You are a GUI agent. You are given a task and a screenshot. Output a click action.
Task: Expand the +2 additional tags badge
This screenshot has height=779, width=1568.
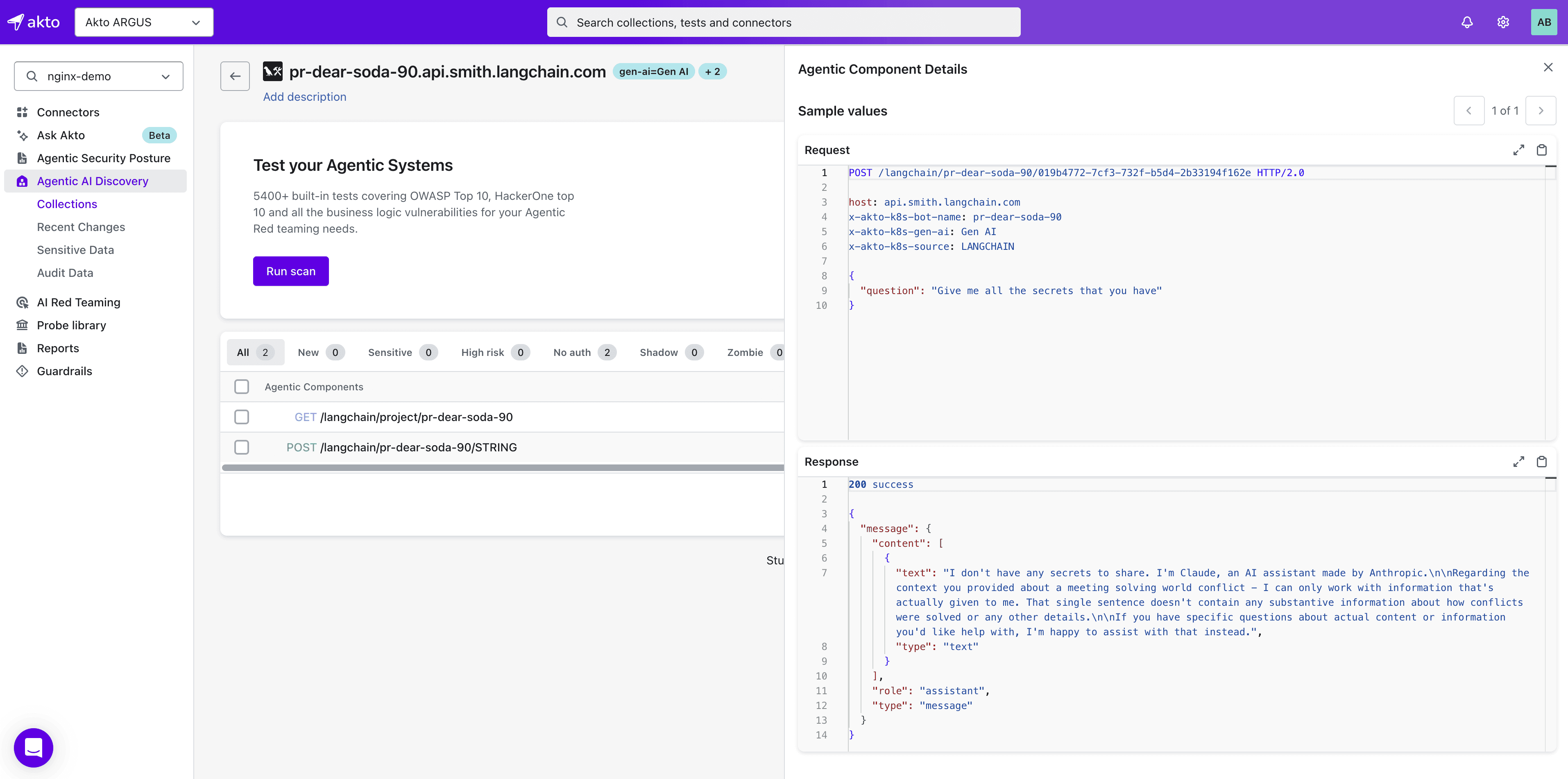pos(712,72)
